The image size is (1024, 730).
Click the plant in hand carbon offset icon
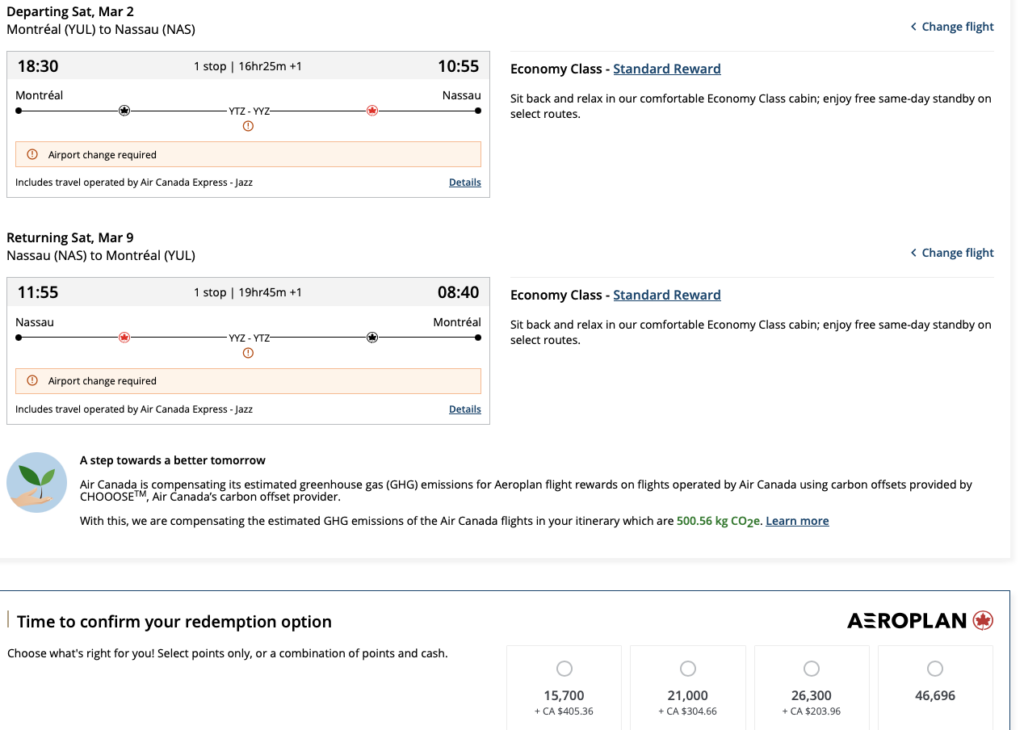pos(36,483)
